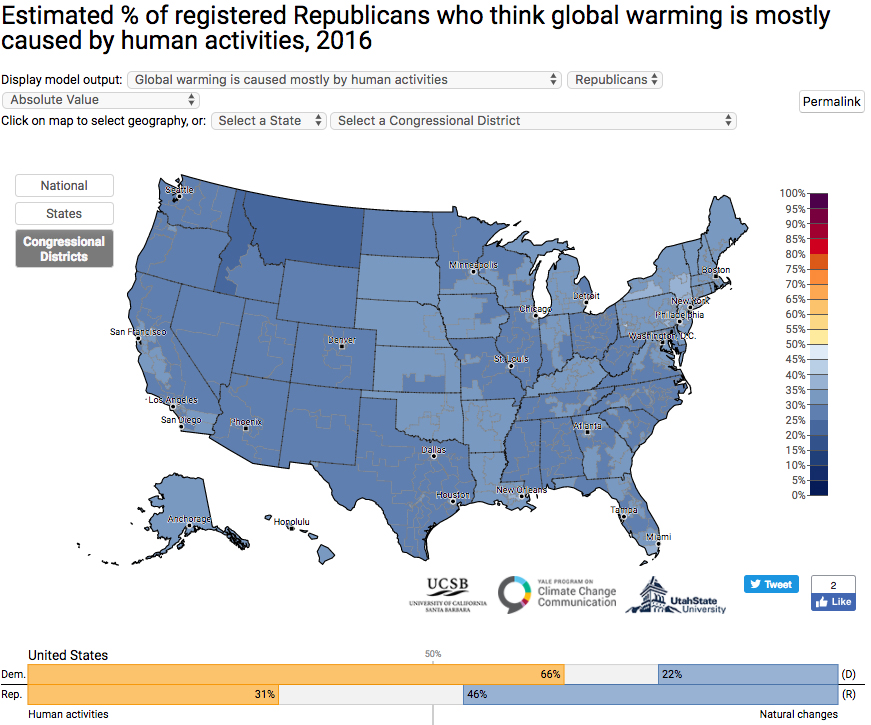Select the Congressional Districts tab
This screenshot has height=725, width=871.
pyautogui.click(x=64, y=248)
